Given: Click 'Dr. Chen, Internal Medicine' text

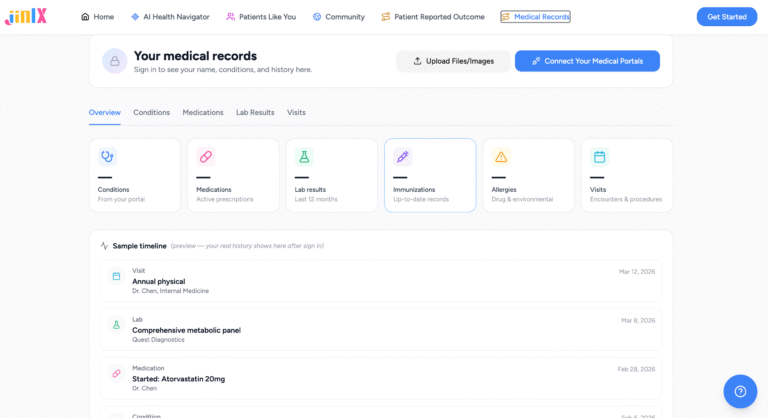Looking at the screenshot, I should (x=170, y=291).
